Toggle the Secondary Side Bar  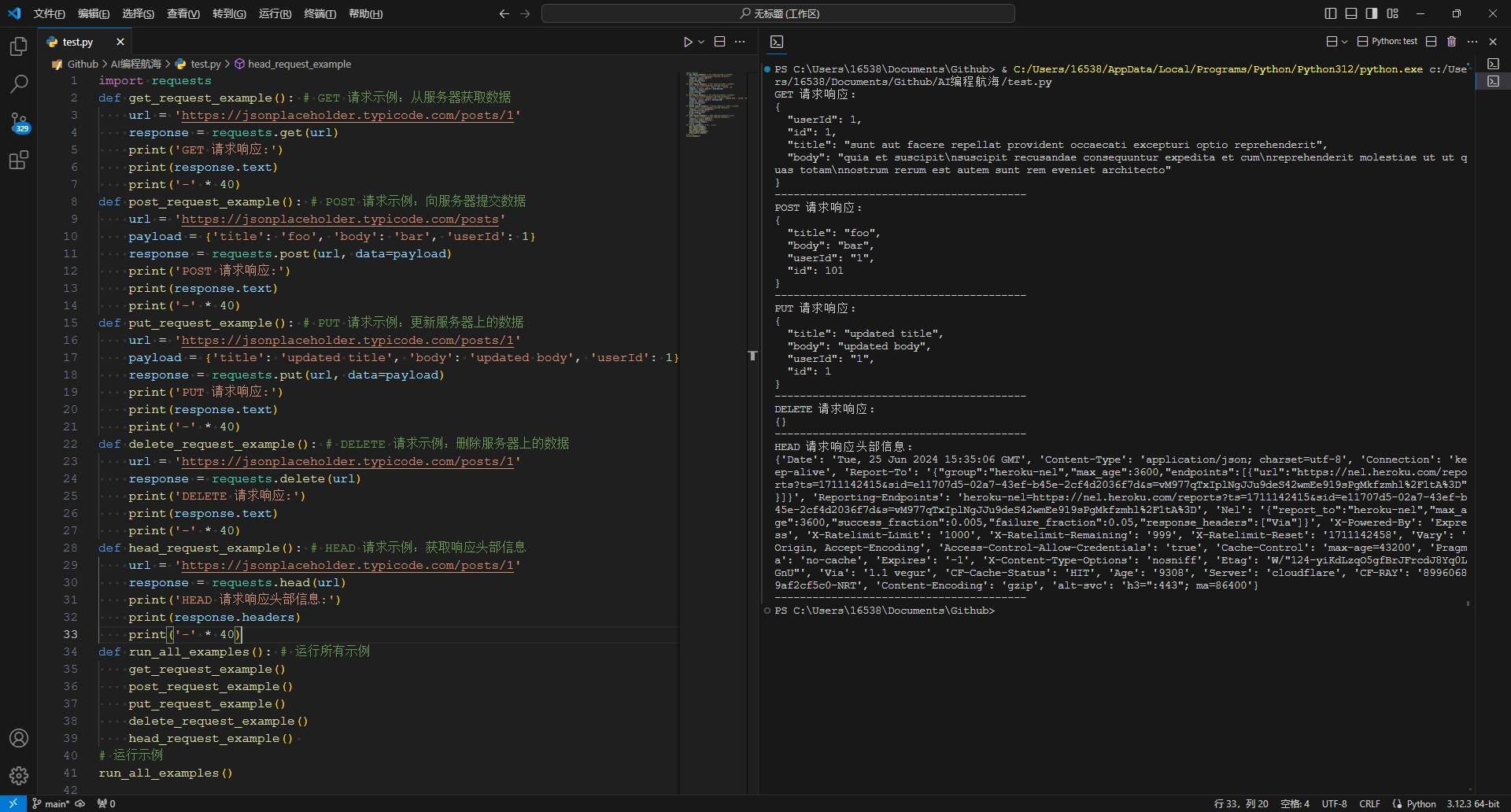point(1372,13)
